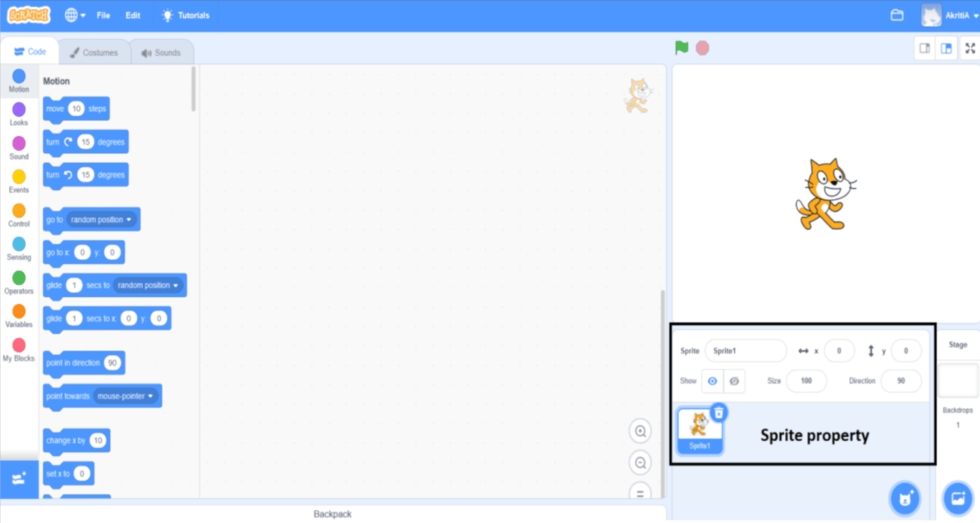This screenshot has width=980, height=523.
Task: Open the My Stuff folder icon
Action: point(897,15)
